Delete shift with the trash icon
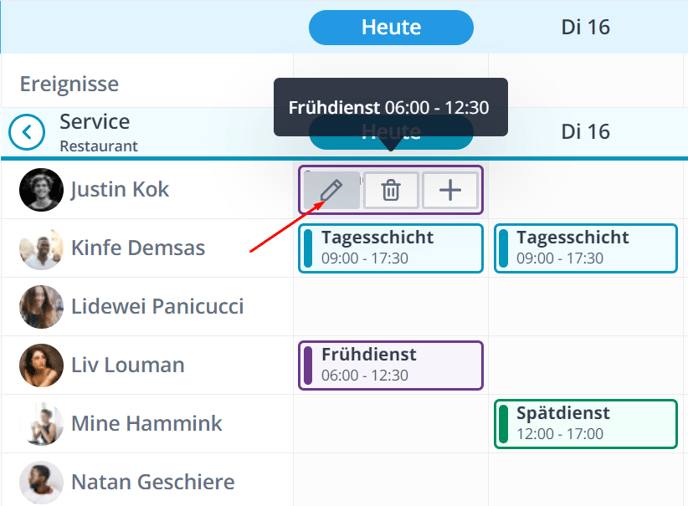 click(391, 190)
